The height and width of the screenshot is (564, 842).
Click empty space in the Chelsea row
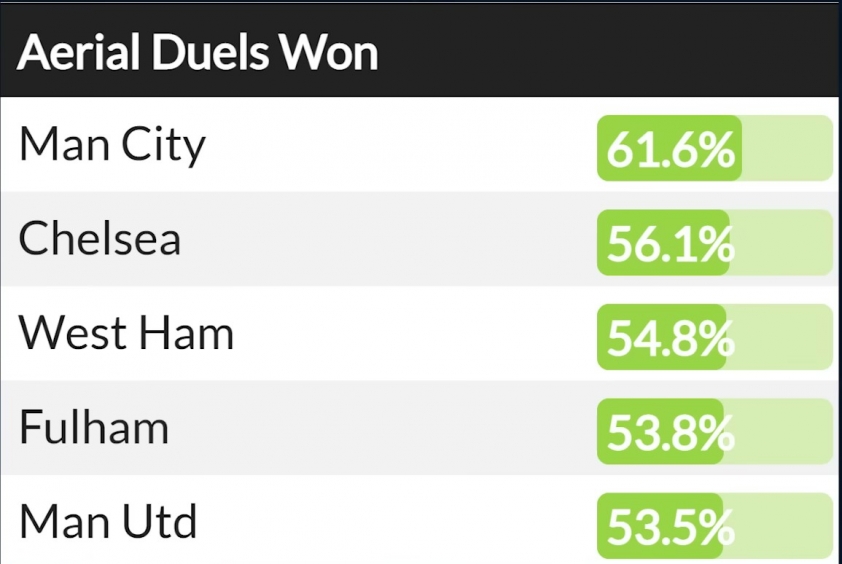tap(387, 239)
